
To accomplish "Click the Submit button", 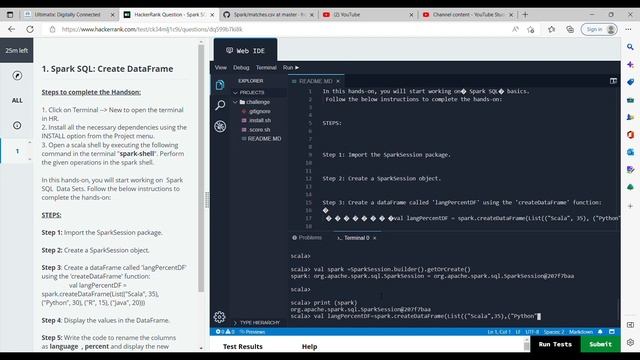I will 600,344.
